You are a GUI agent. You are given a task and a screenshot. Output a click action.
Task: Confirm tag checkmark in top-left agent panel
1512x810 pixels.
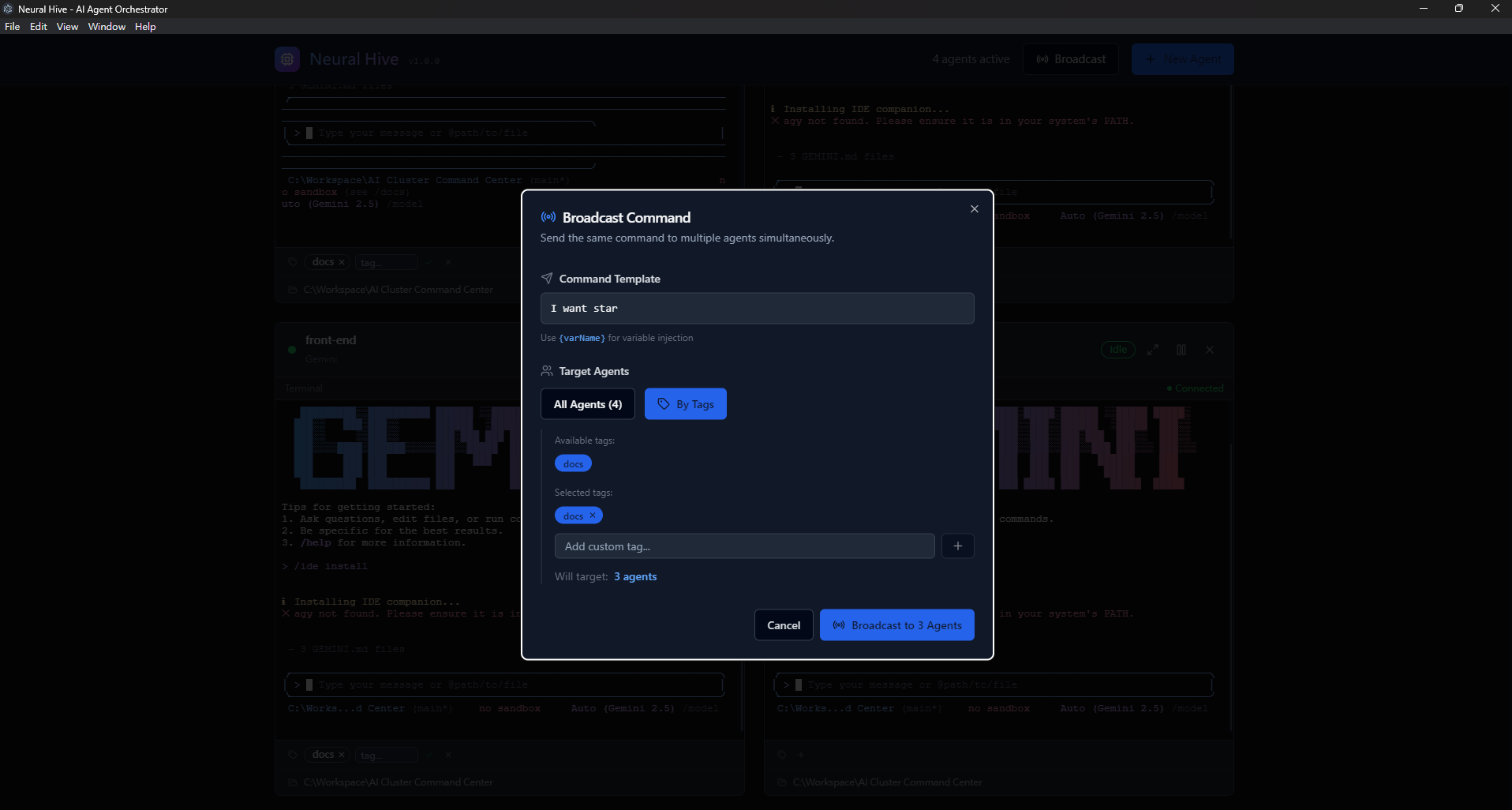coord(429,262)
